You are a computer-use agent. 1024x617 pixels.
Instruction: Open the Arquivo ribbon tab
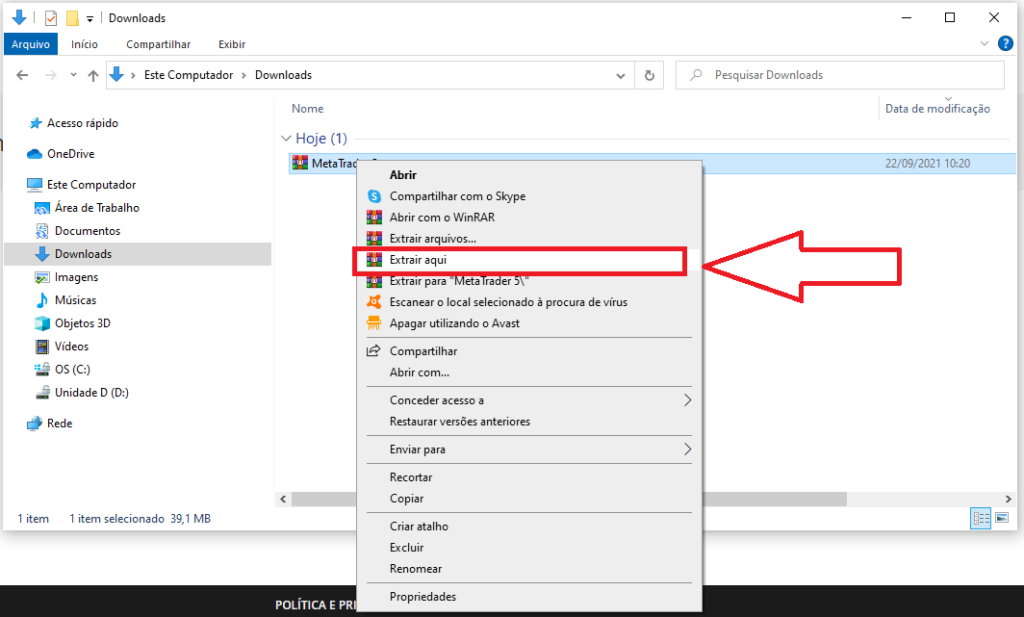[x=32, y=44]
